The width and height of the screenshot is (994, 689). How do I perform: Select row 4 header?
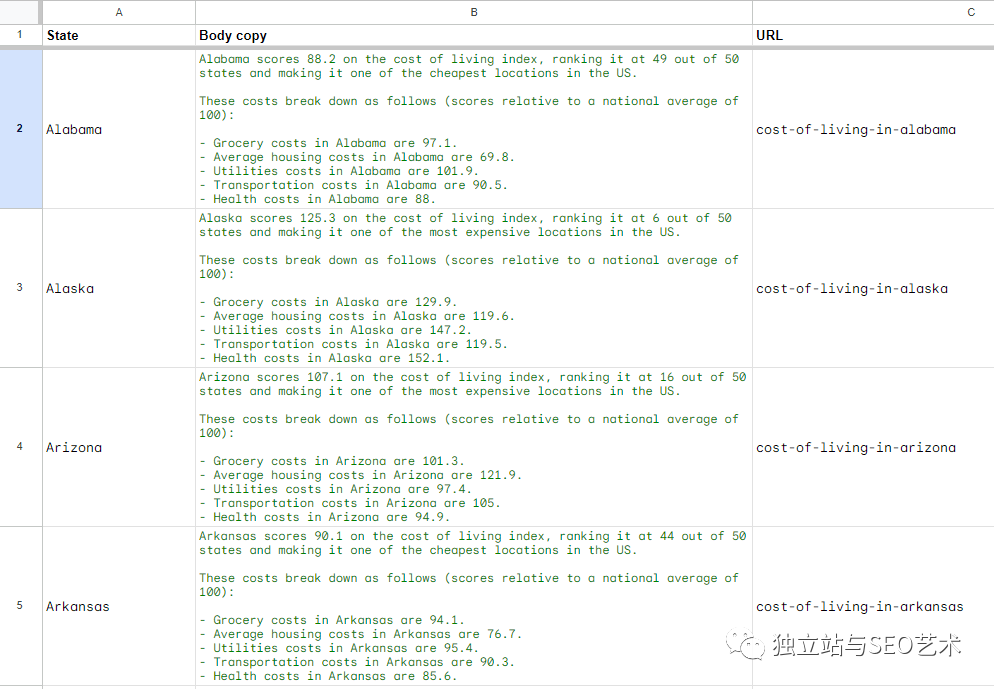(20, 447)
